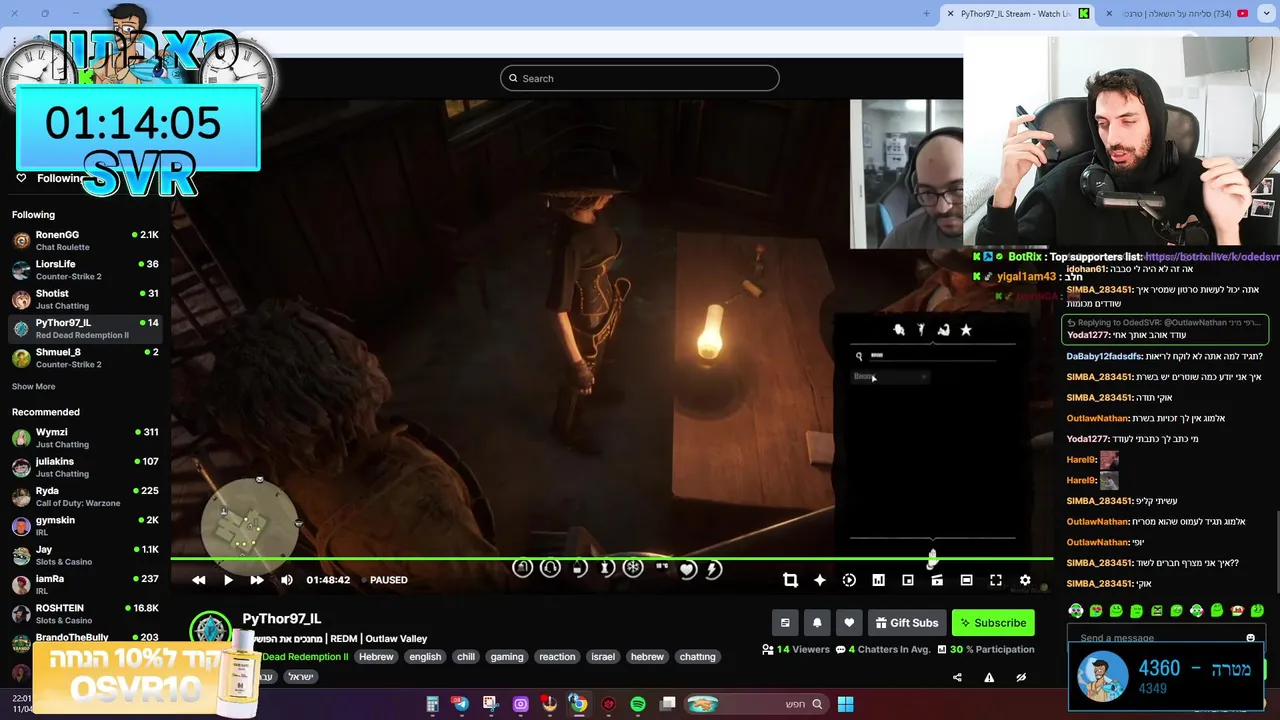Open gymskin recommended channel

tap(85, 526)
